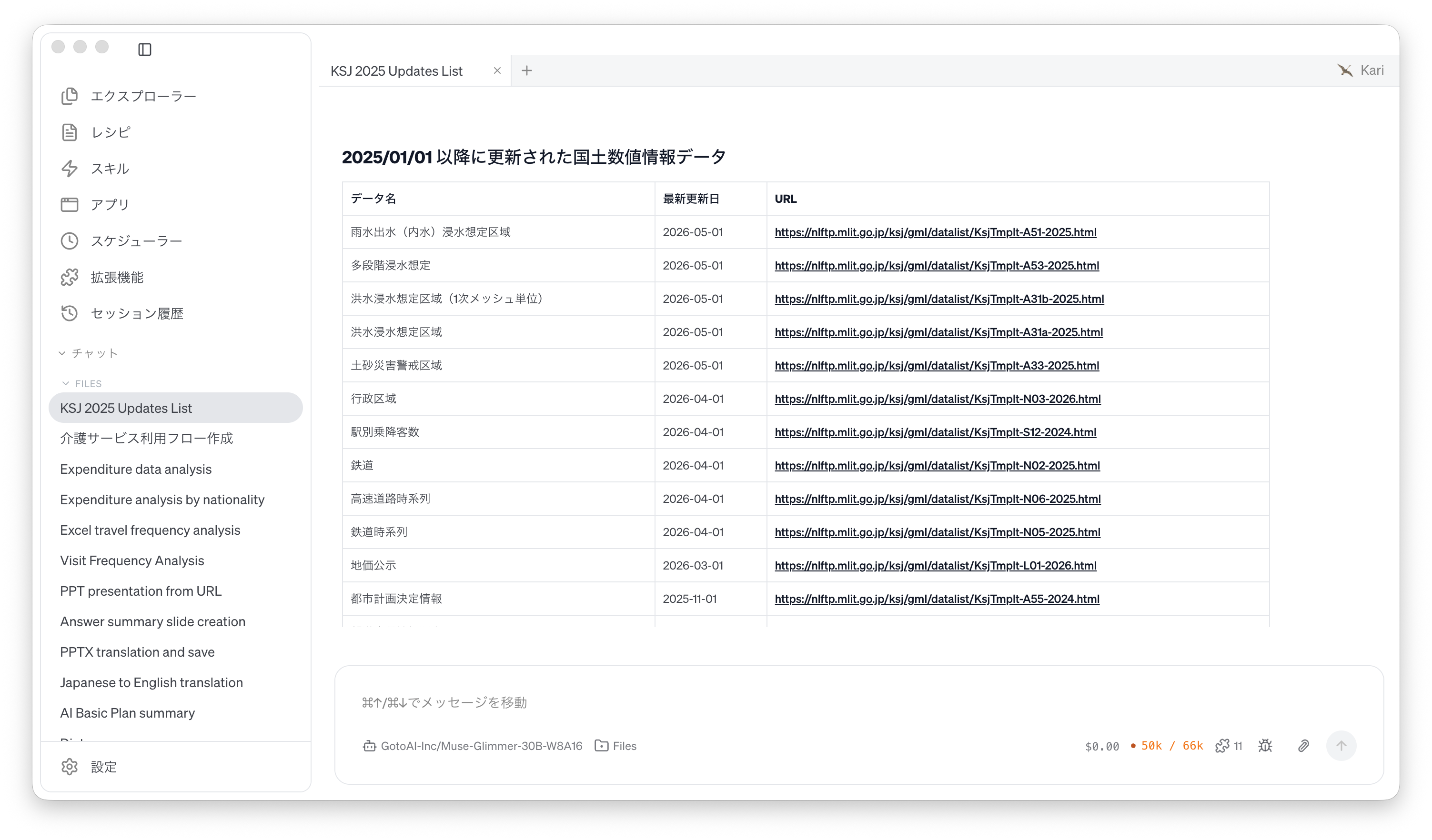Open the KsjTmplt-A31a-2025.html link
The image size is (1432, 840).
pos(939,332)
